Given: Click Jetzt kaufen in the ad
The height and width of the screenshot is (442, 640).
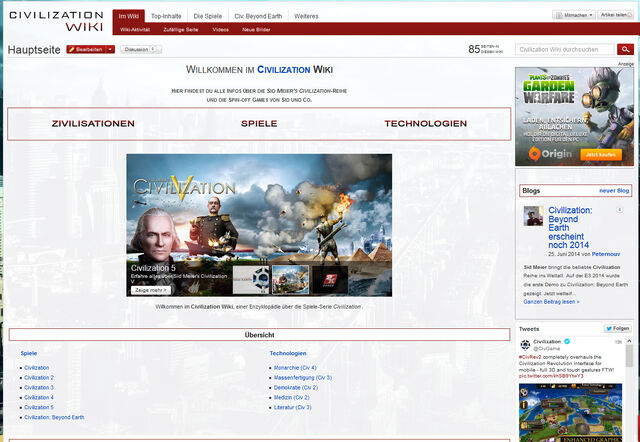Looking at the screenshot, I should 601,155.
